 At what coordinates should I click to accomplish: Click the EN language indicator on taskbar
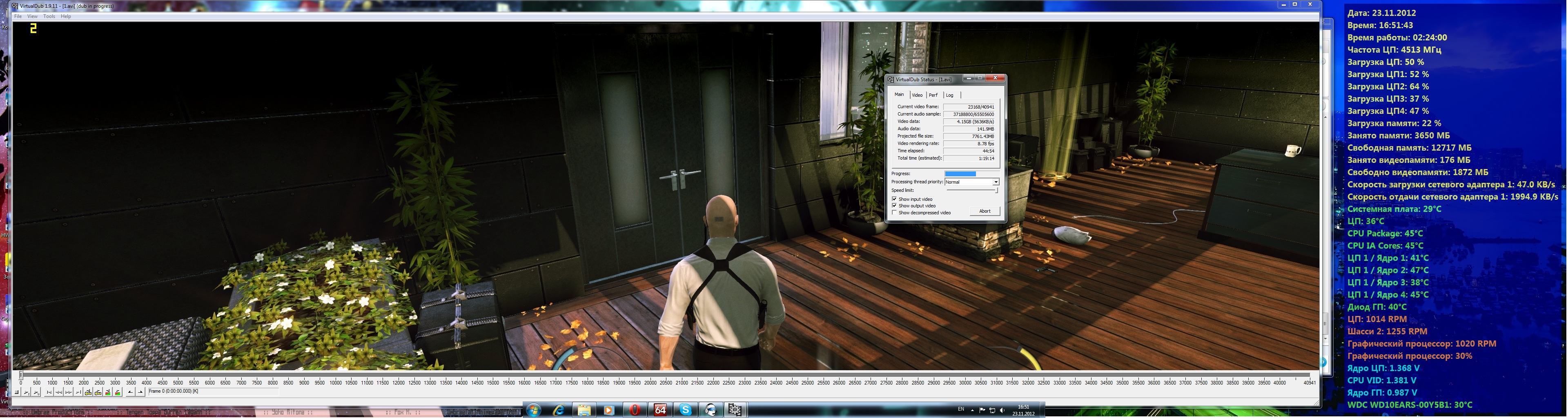[x=961, y=409]
